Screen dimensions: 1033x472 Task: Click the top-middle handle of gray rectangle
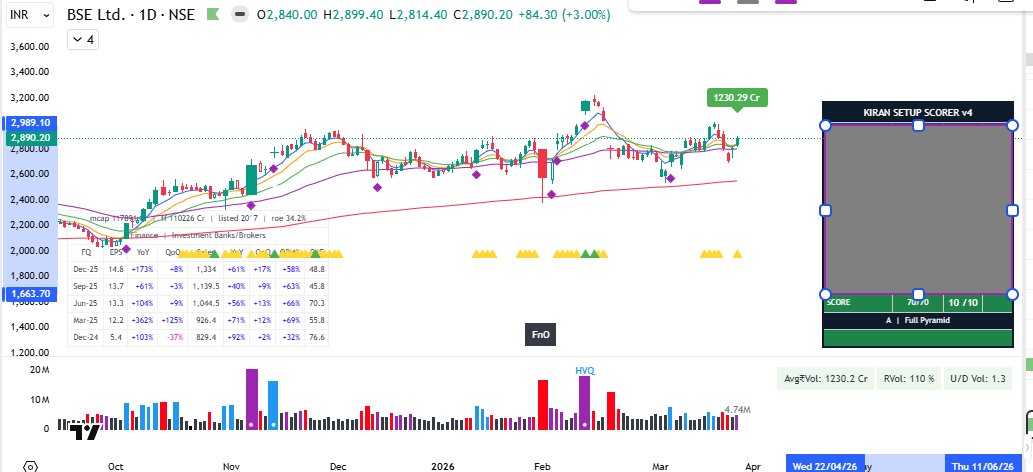(918, 125)
